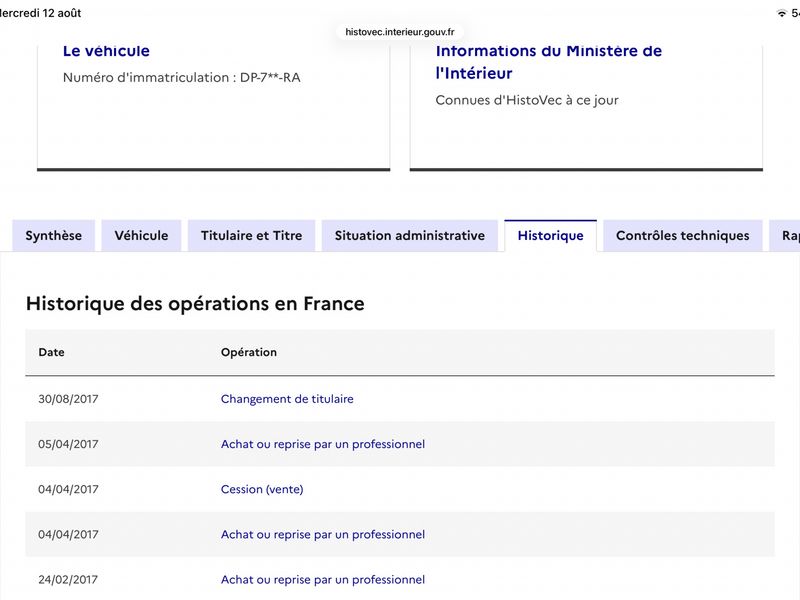Image resolution: width=800 pixels, height=600 pixels.
Task: Click the Informations du Ministère de l'Intérieur heading
Action: [548, 62]
